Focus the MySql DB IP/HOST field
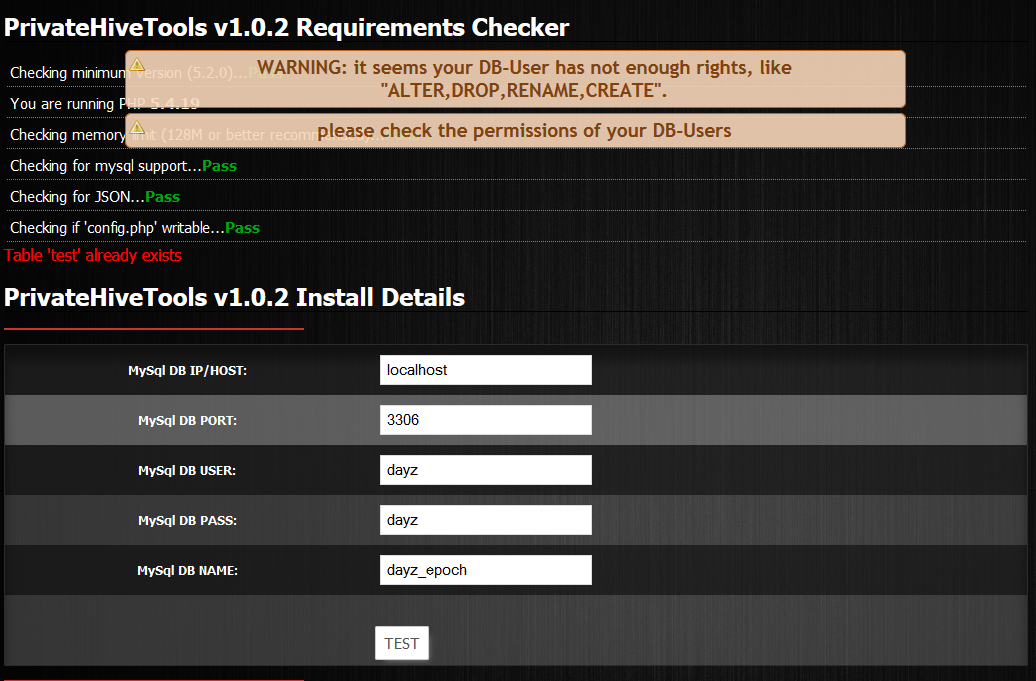 click(486, 370)
